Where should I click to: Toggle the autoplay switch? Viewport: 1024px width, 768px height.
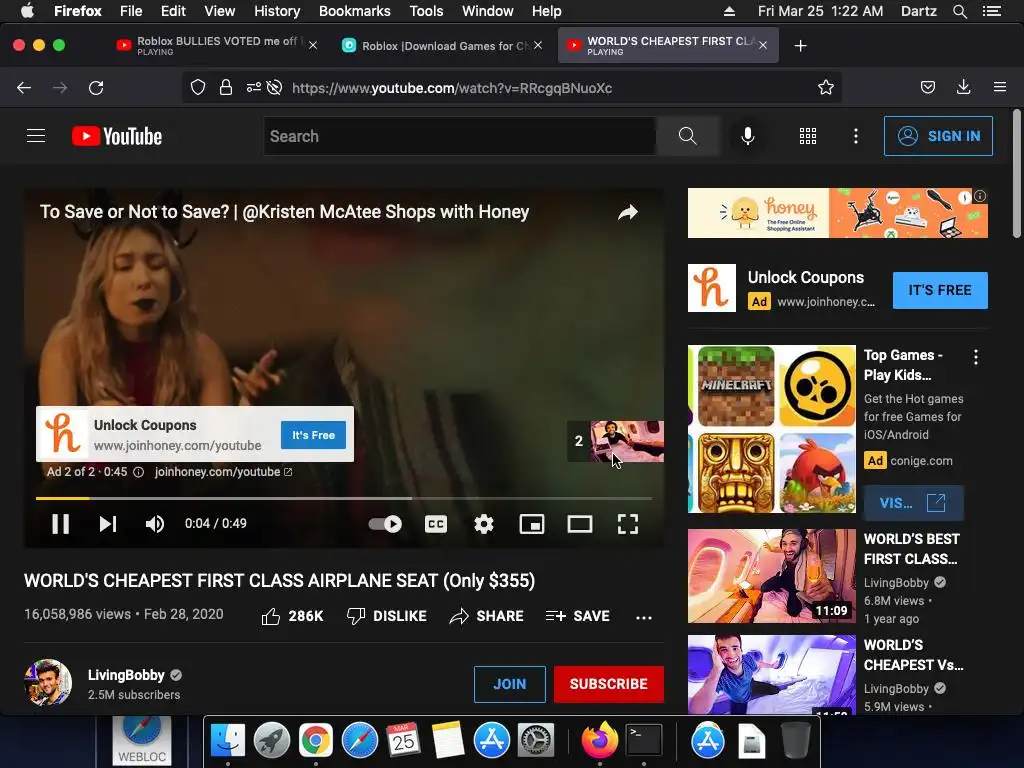pos(385,524)
